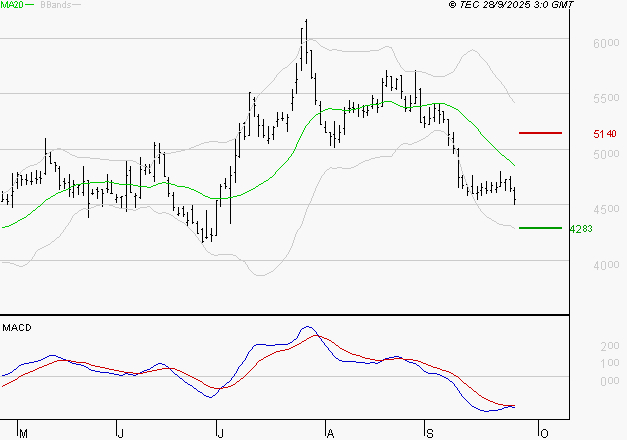Click the MACD 200 axis label
Viewport: 627px width, 440px height.
(x=610, y=346)
